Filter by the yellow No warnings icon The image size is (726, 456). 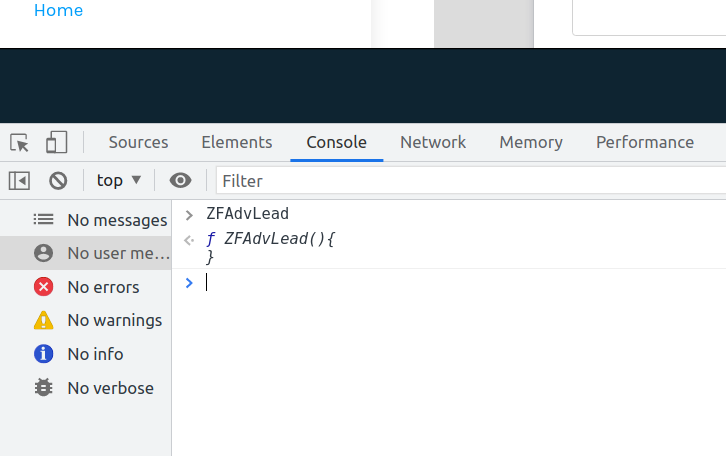click(43, 320)
